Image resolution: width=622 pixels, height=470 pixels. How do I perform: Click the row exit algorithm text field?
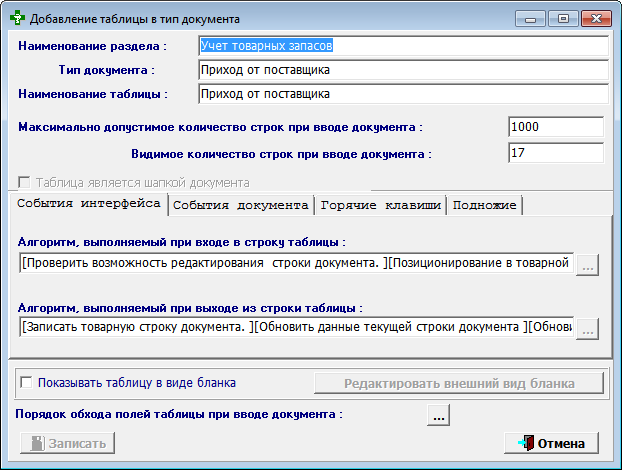tap(296, 327)
